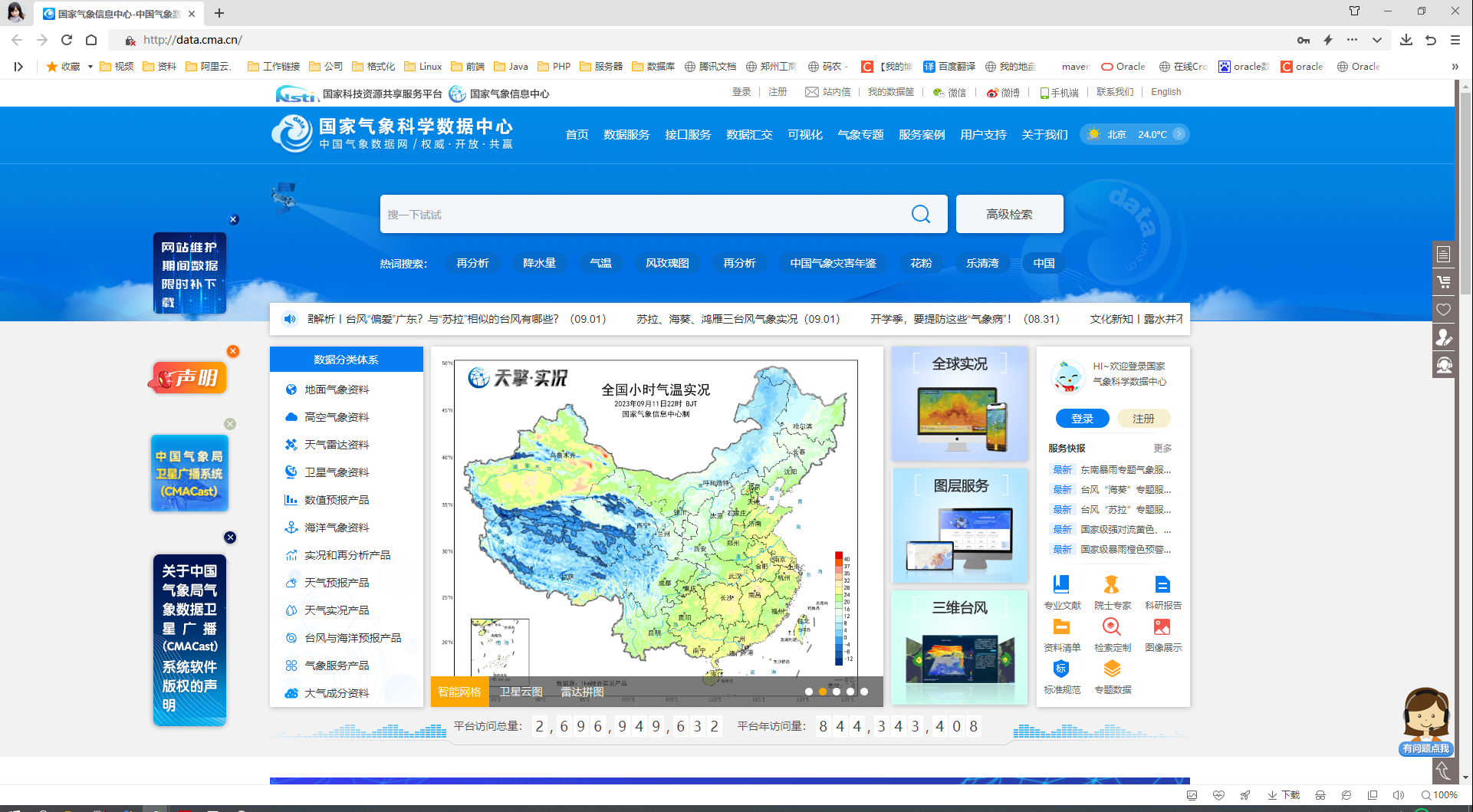Click the blue 登录 button
The width and height of the screenshot is (1473, 812).
(1083, 419)
